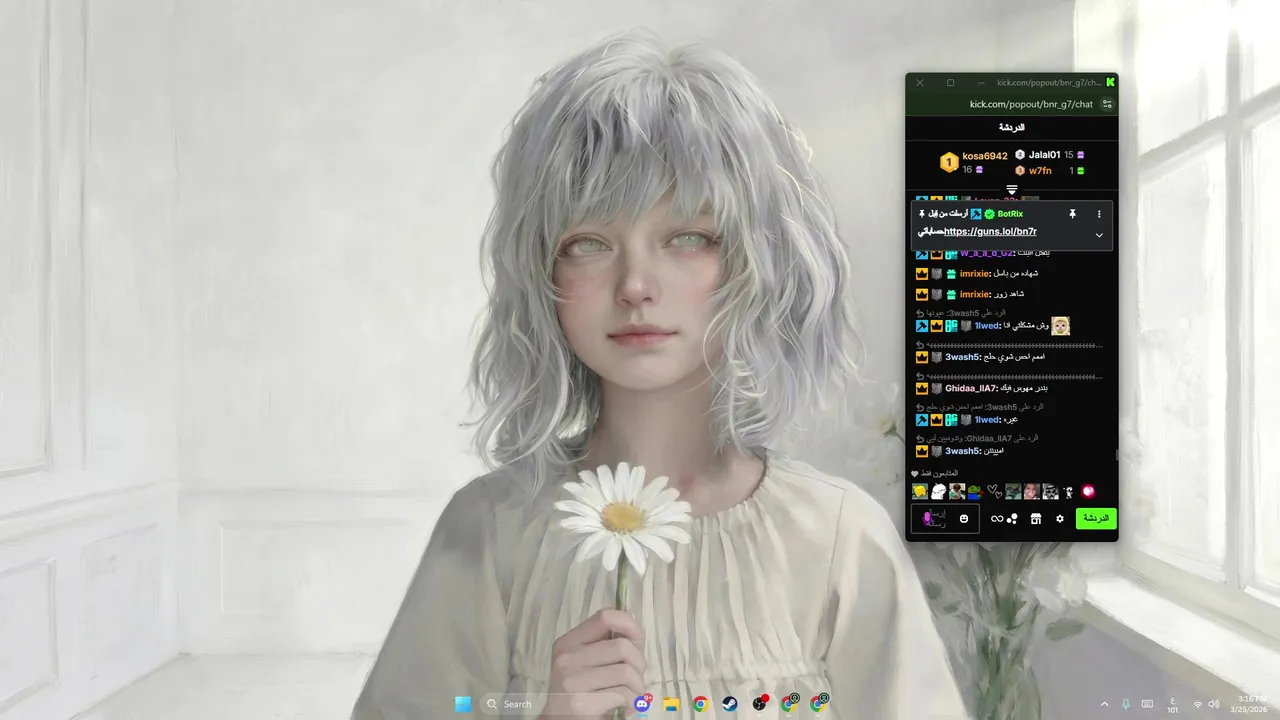This screenshot has width=1280, height=720.
Task: Click the verified badge beside BotRix
Action: coord(989,214)
